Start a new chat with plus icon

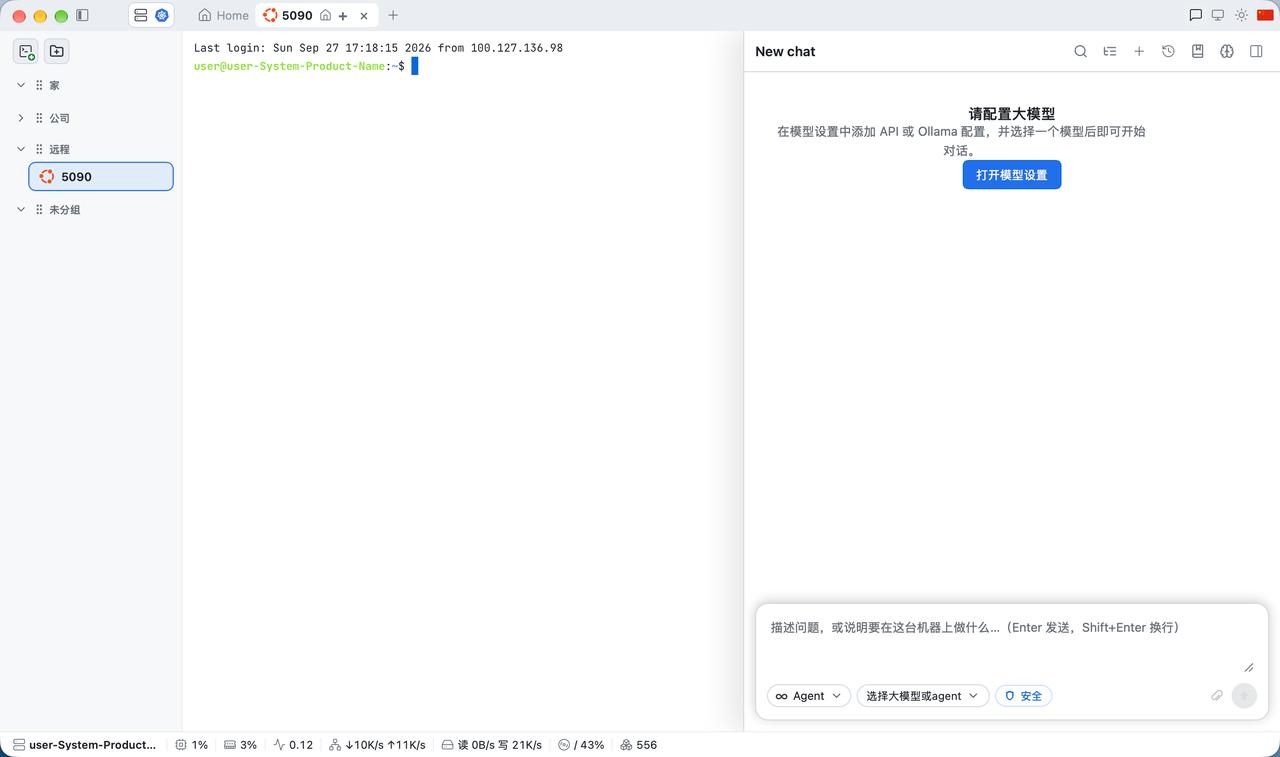pos(1139,51)
